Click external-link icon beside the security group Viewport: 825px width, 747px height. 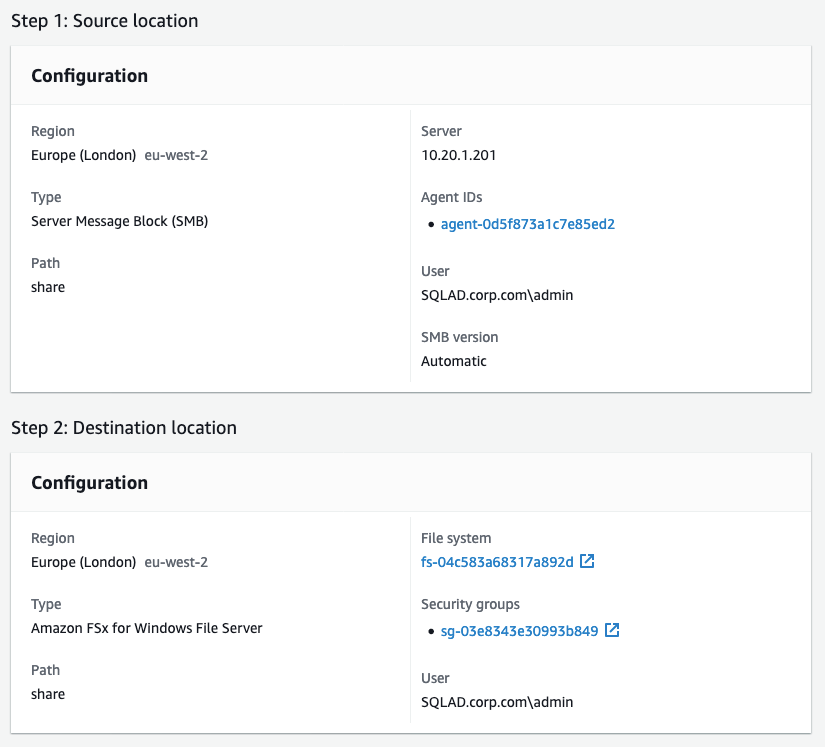tap(611, 631)
